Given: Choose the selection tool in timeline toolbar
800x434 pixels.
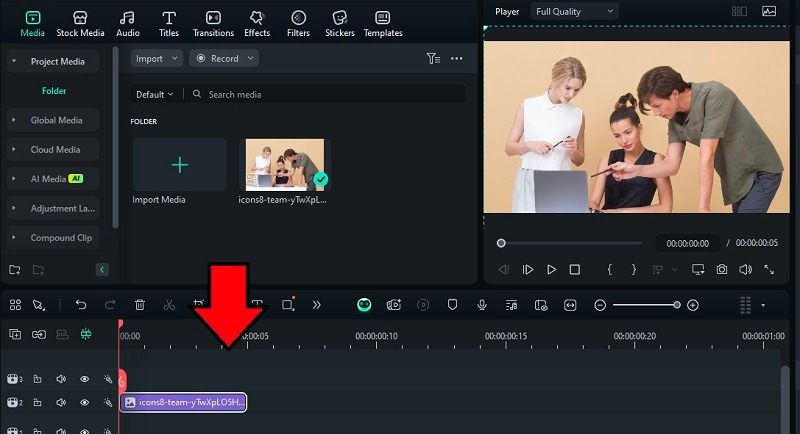Looking at the screenshot, I should pyautogui.click(x=39, y=305).
